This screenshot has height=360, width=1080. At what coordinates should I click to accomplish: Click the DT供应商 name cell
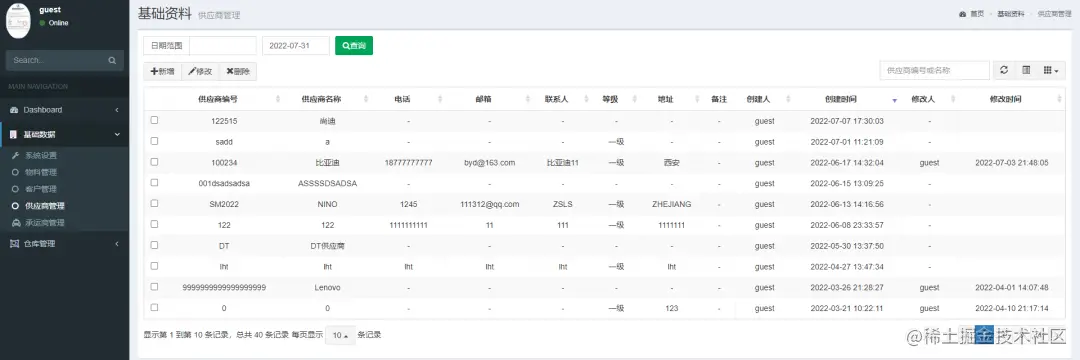(x=328, y=246)
